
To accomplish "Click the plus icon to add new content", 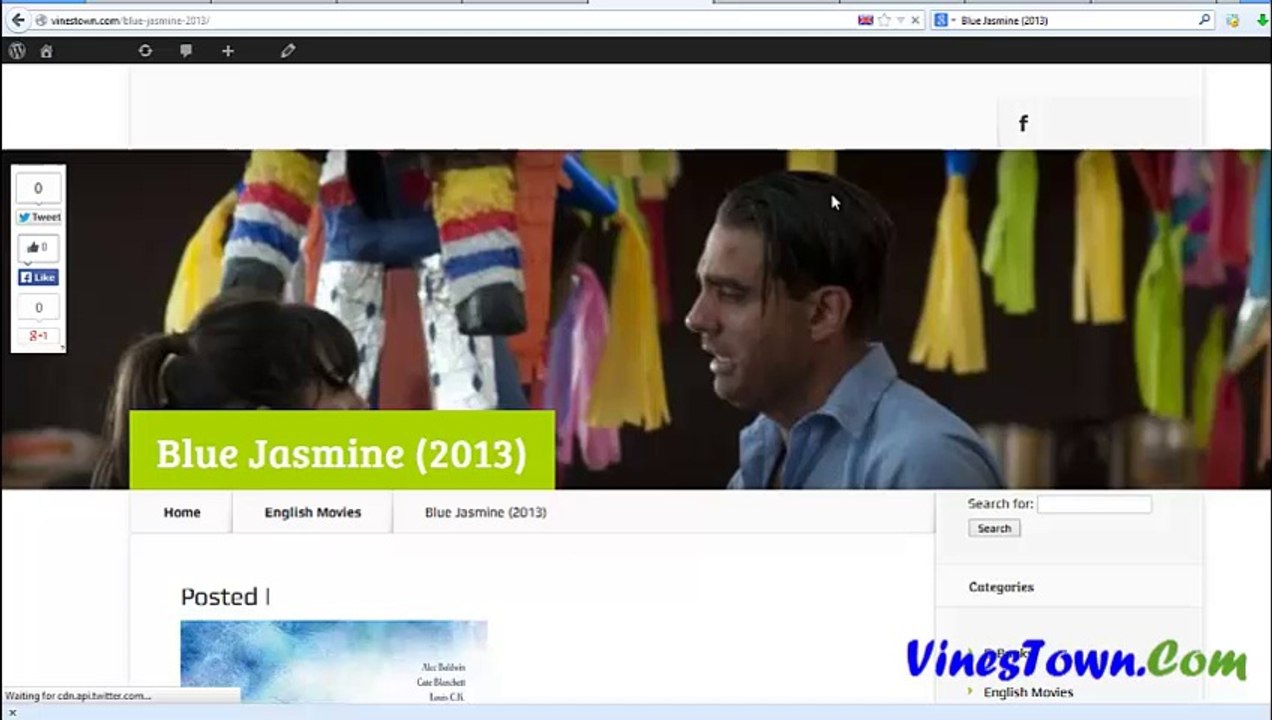I will [x=228, y=51].
